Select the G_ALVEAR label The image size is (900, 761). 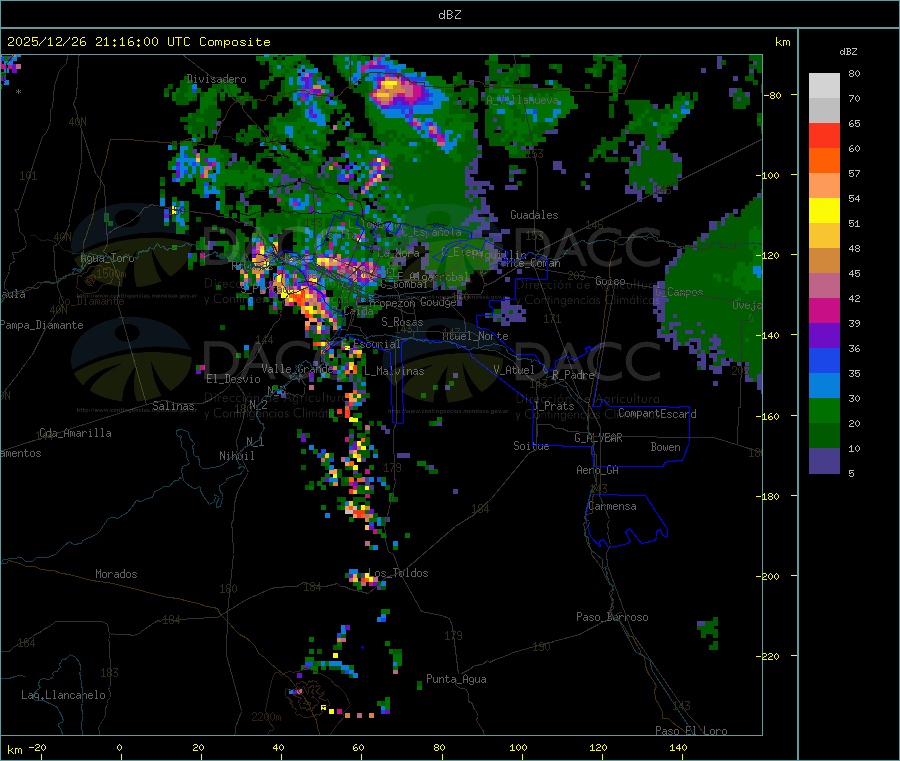[598, 438]
